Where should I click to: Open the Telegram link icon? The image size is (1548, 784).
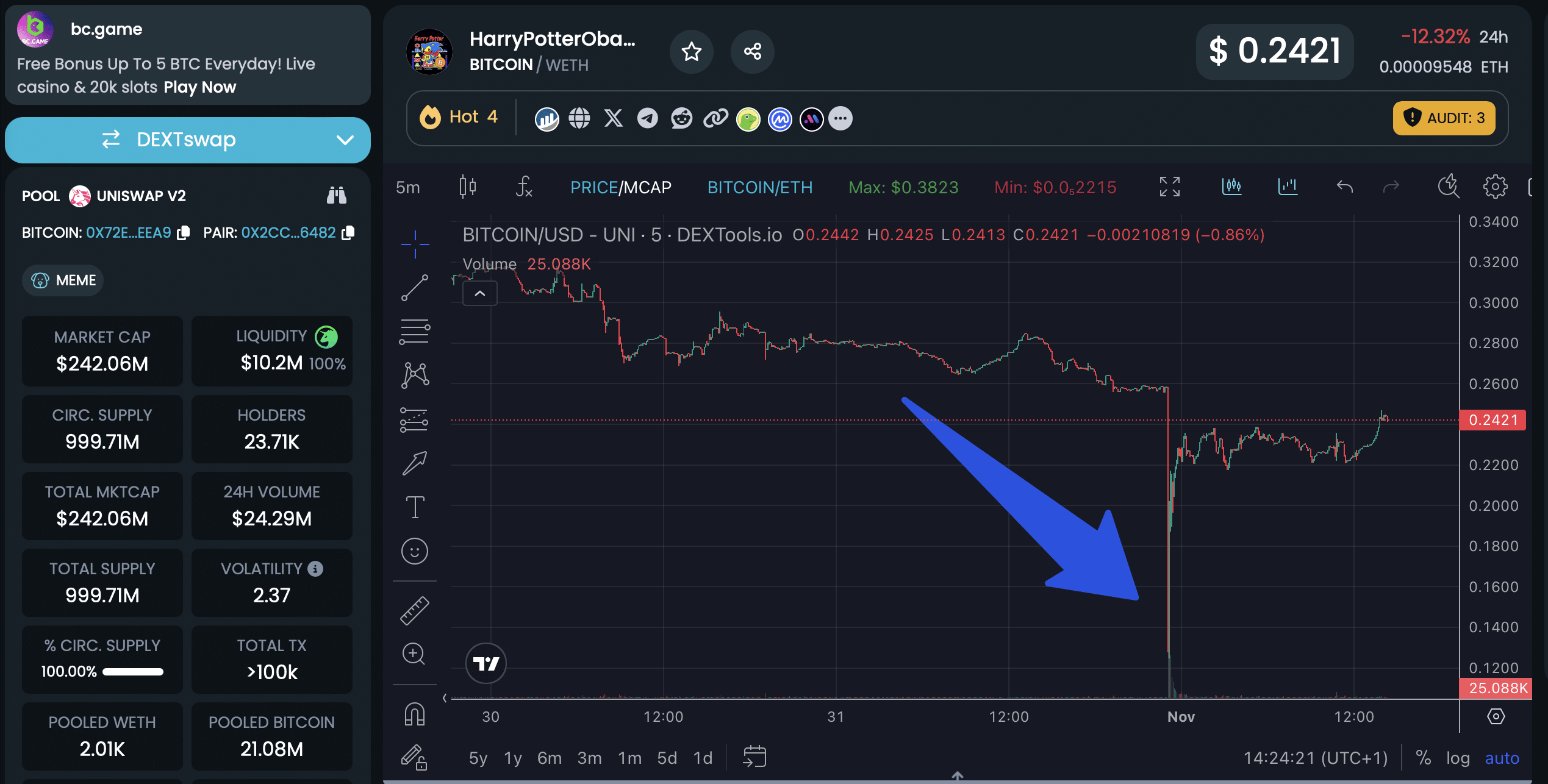(648, 118)
